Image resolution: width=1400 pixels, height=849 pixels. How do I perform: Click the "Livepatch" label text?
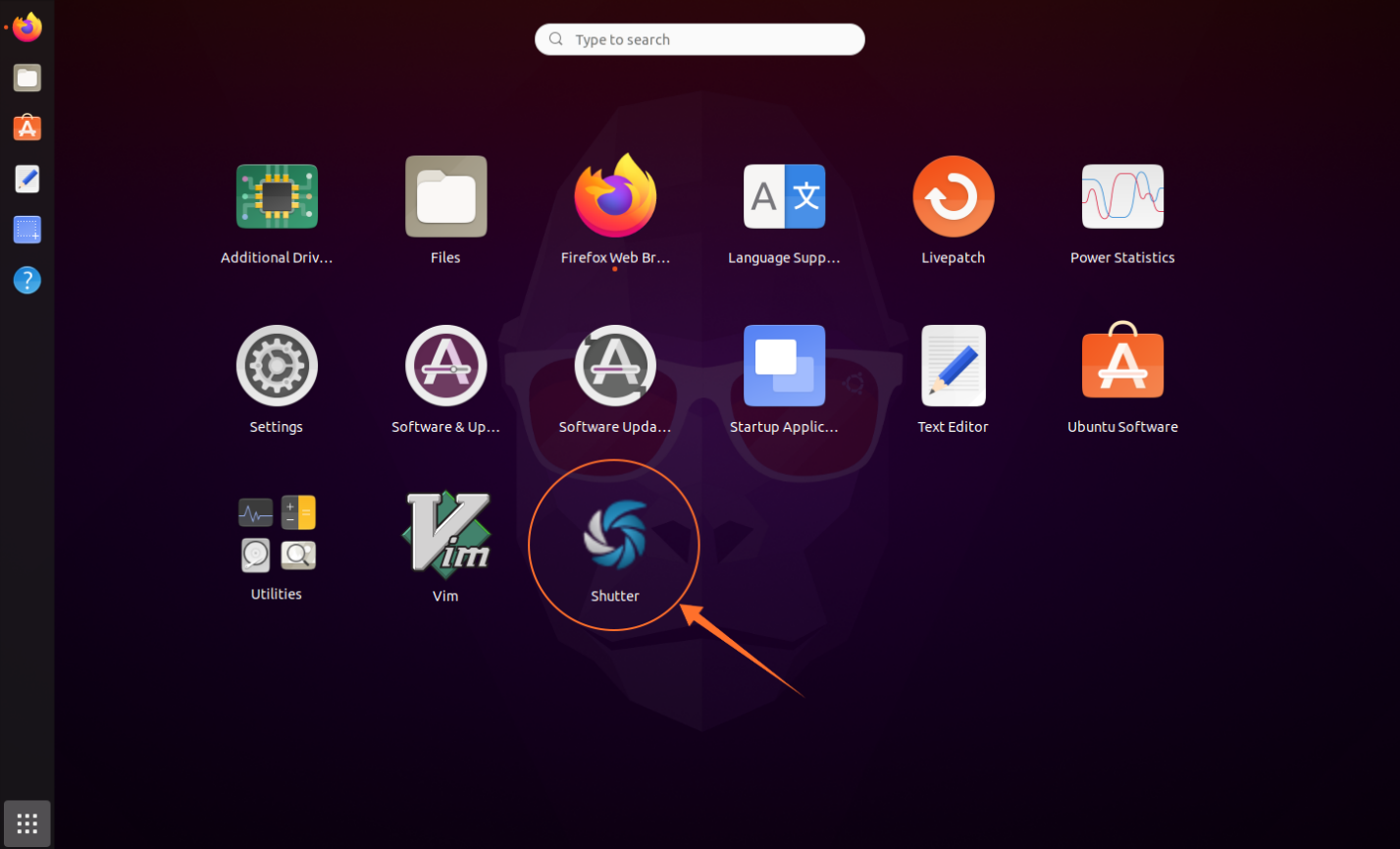point(954,257)
